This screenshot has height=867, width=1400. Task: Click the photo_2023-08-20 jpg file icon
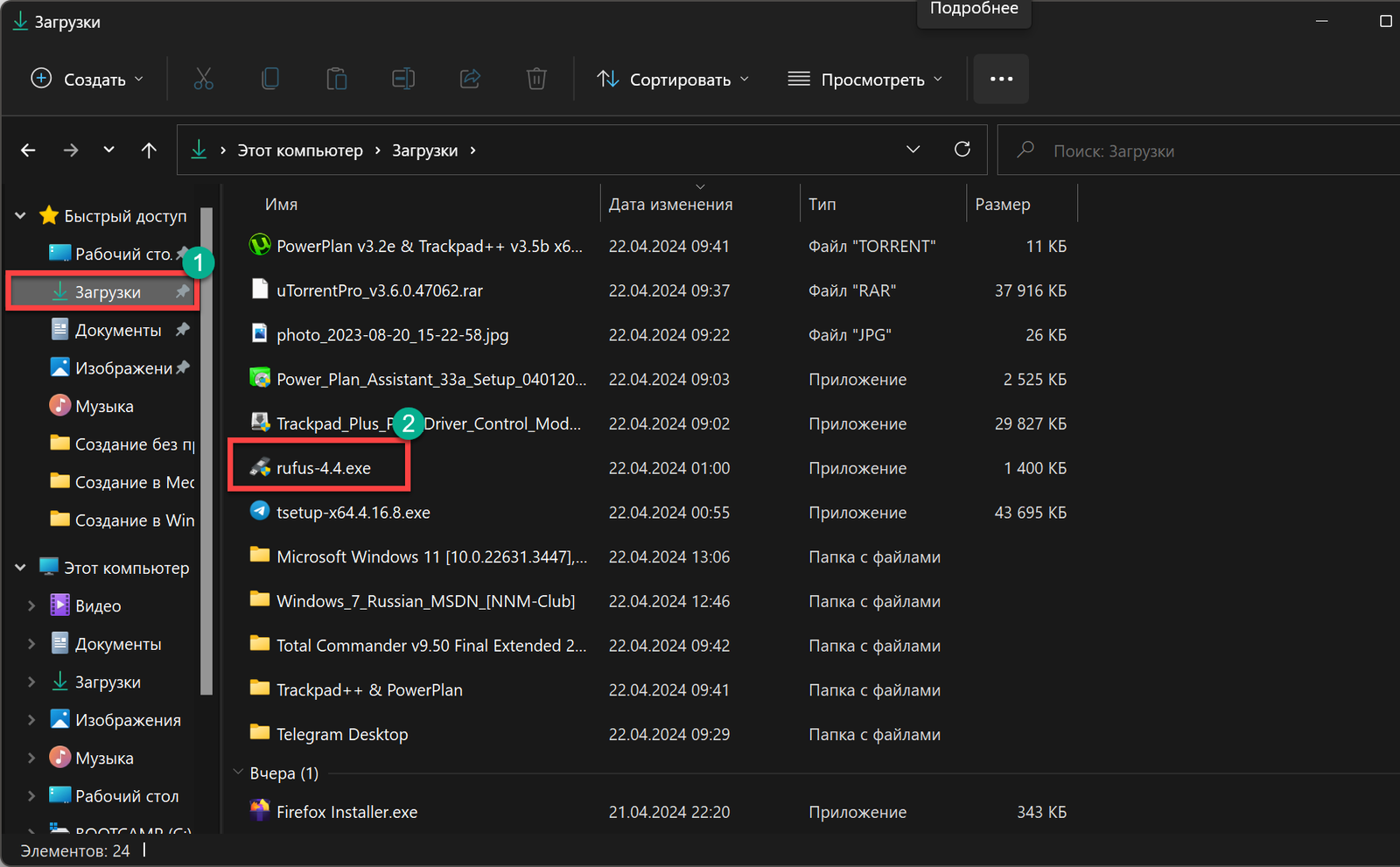pos(260,334)
